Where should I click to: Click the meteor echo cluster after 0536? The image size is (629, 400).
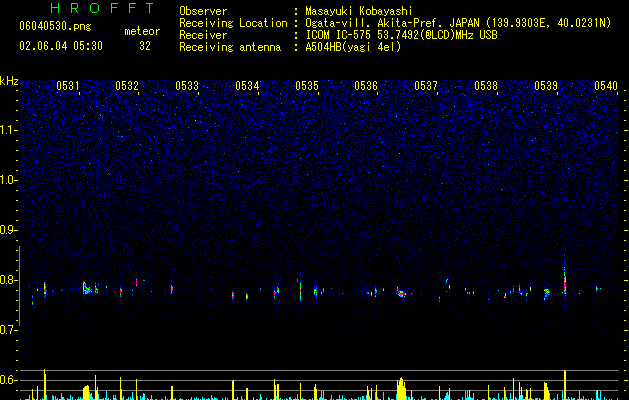tap(401, 292)
